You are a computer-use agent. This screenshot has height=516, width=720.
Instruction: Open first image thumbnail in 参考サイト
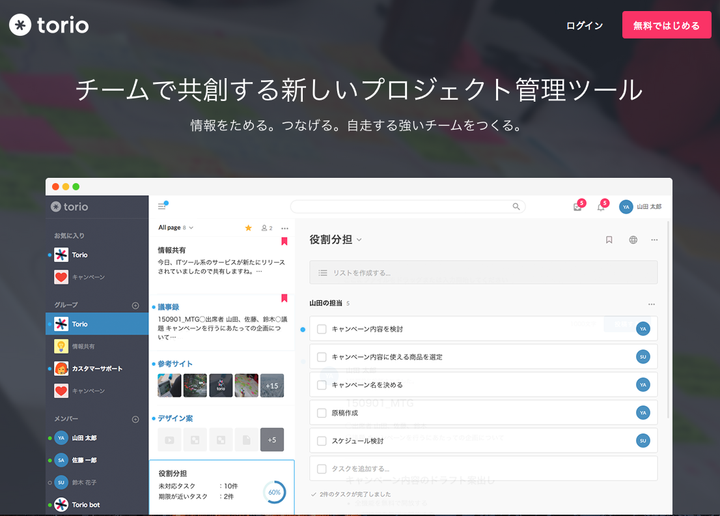coord(169,385)
